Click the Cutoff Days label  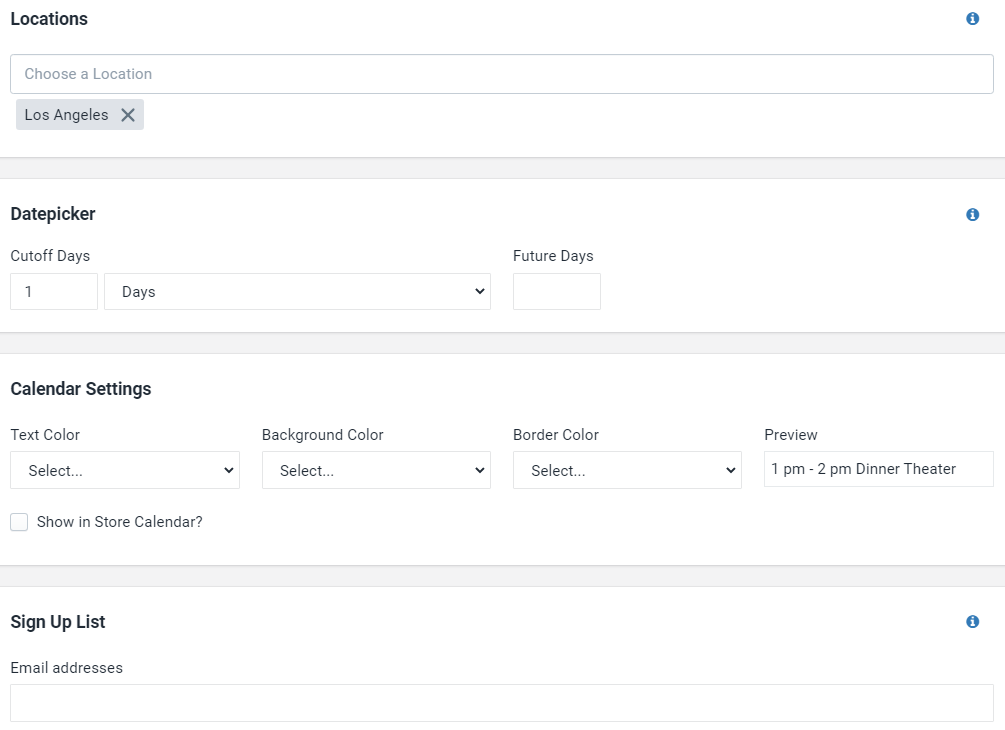click(x=50, y=256)
